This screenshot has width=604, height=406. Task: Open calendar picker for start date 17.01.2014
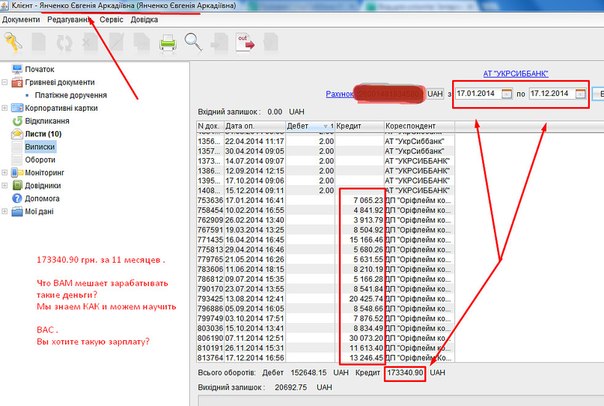click(x=507, y=94)
